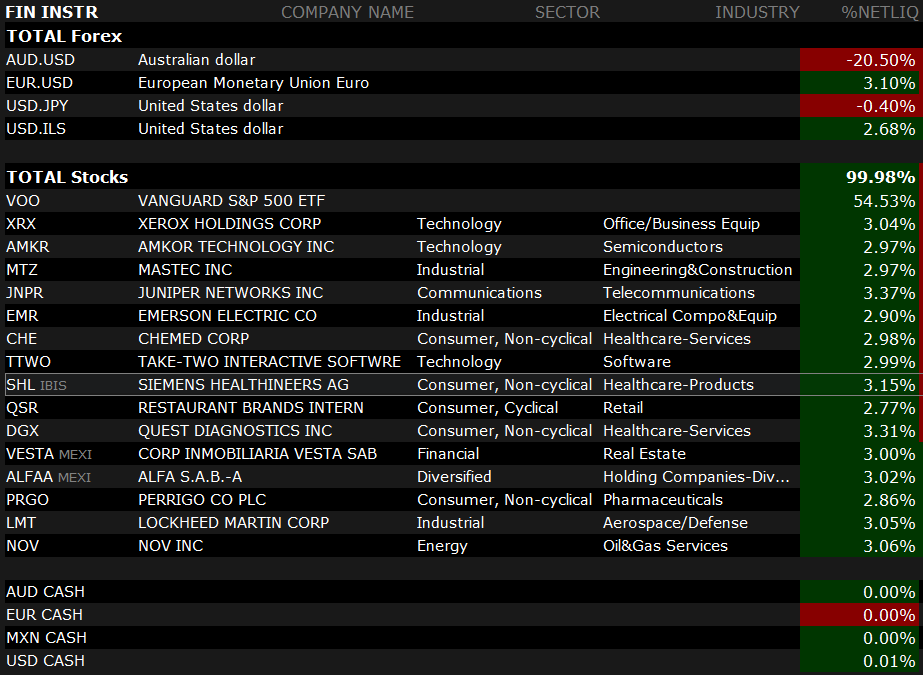Click the Semiconductors industry cell
This screenshot has height=675, width=923.
(663, 246)
